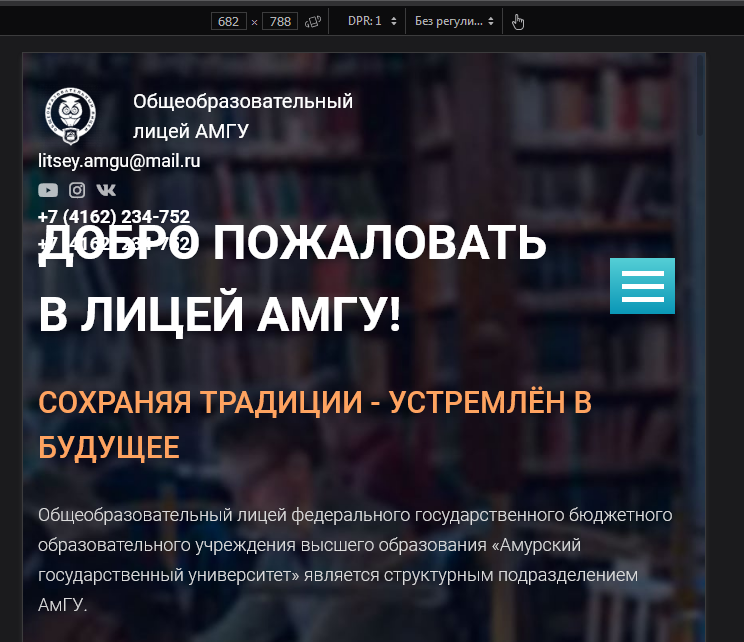Open the DPR dropdown
The height and width of the screenshot is (642, 744).
372,21
